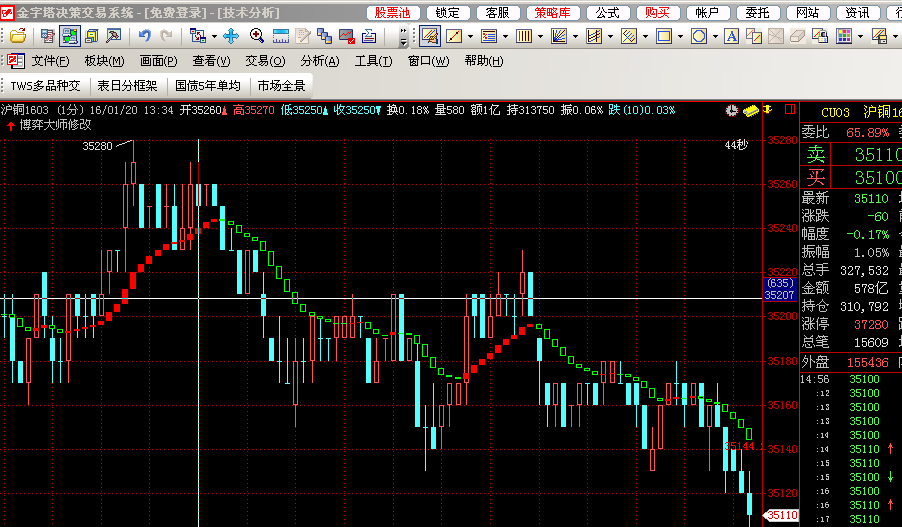Click the yellow pin icon on price axis
Viewport: 902px width, 527px height.
767,109
